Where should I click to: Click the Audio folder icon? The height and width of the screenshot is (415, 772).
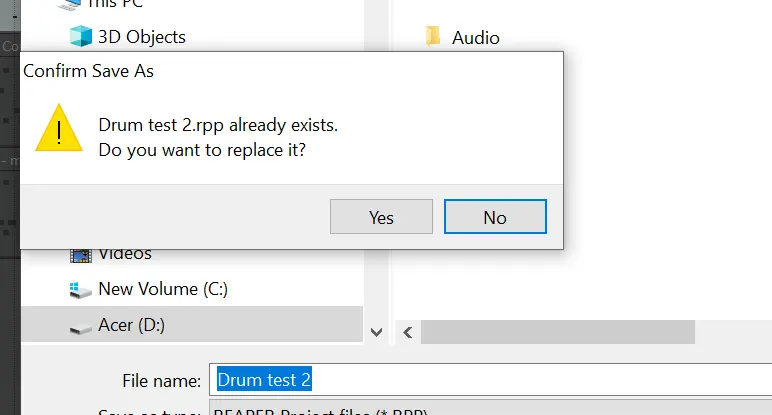click(x=433, y=37)
